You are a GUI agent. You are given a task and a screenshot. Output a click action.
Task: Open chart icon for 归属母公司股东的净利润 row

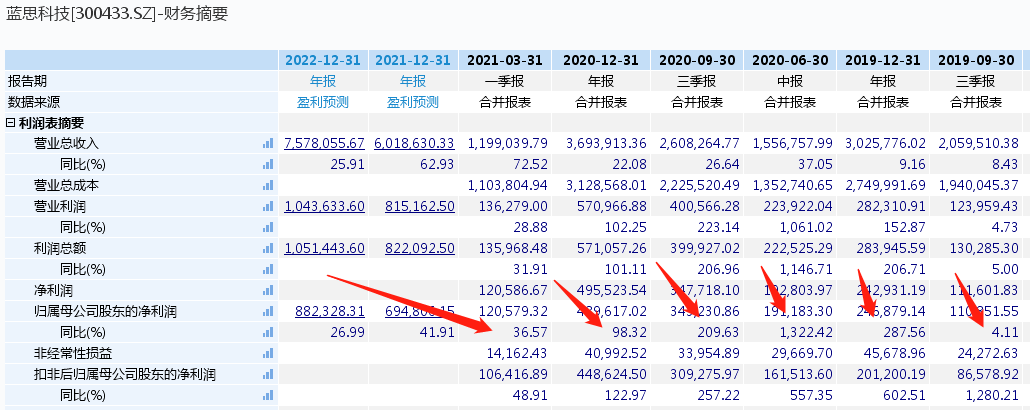pyautogui.click(x=267, y=311)
